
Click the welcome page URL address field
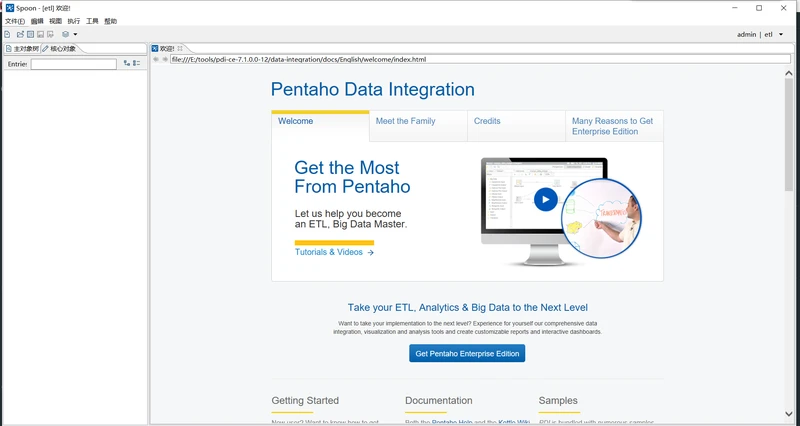coord(480,59)
